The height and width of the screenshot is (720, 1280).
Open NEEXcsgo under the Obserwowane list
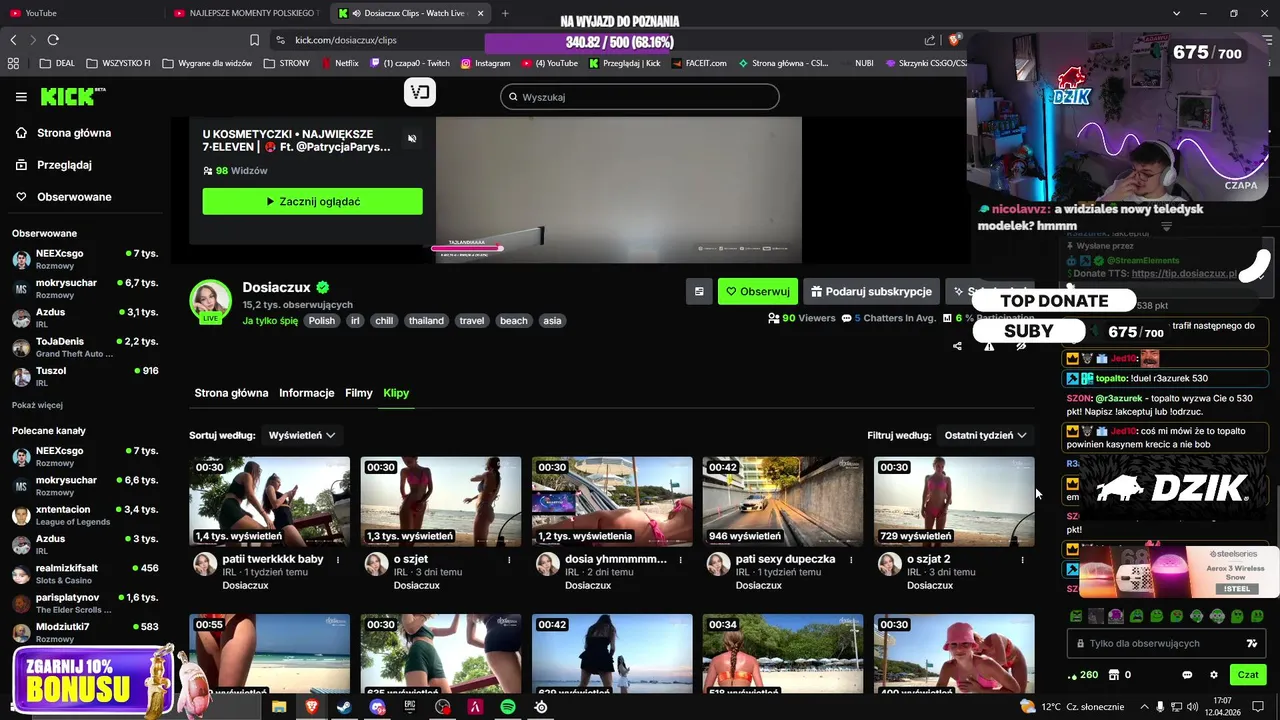pos(85,260)
